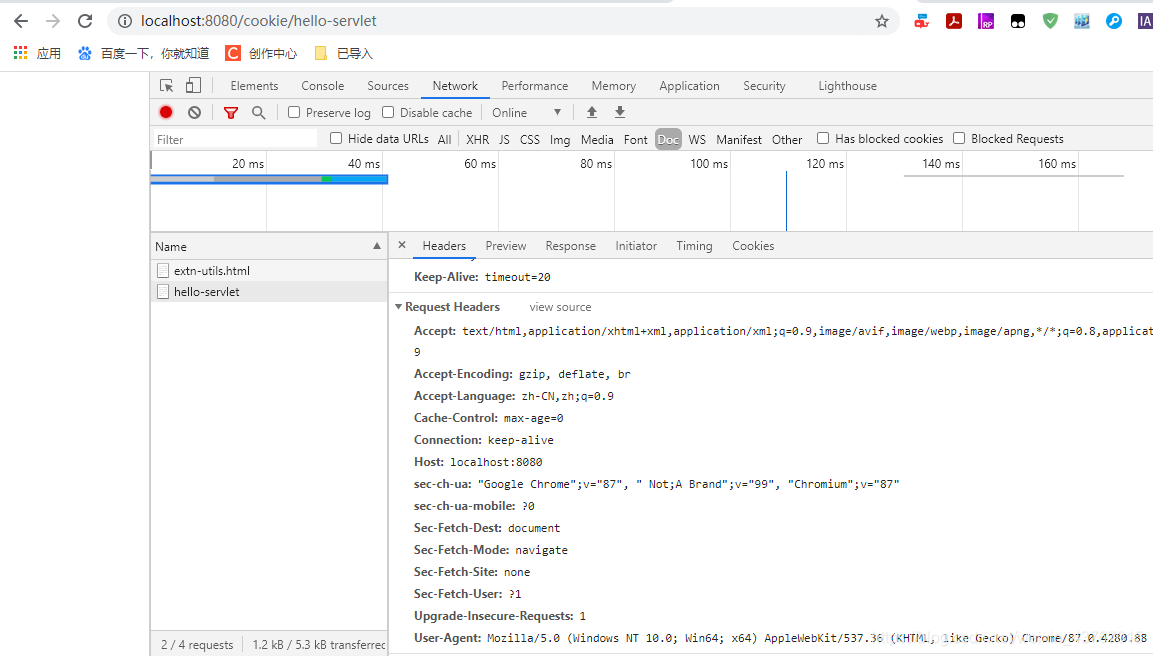Image resolution: width=1153 pixels, height=656 pixels.
Task: Open the Preview detail tab
Action: click(x=506, y=246)
